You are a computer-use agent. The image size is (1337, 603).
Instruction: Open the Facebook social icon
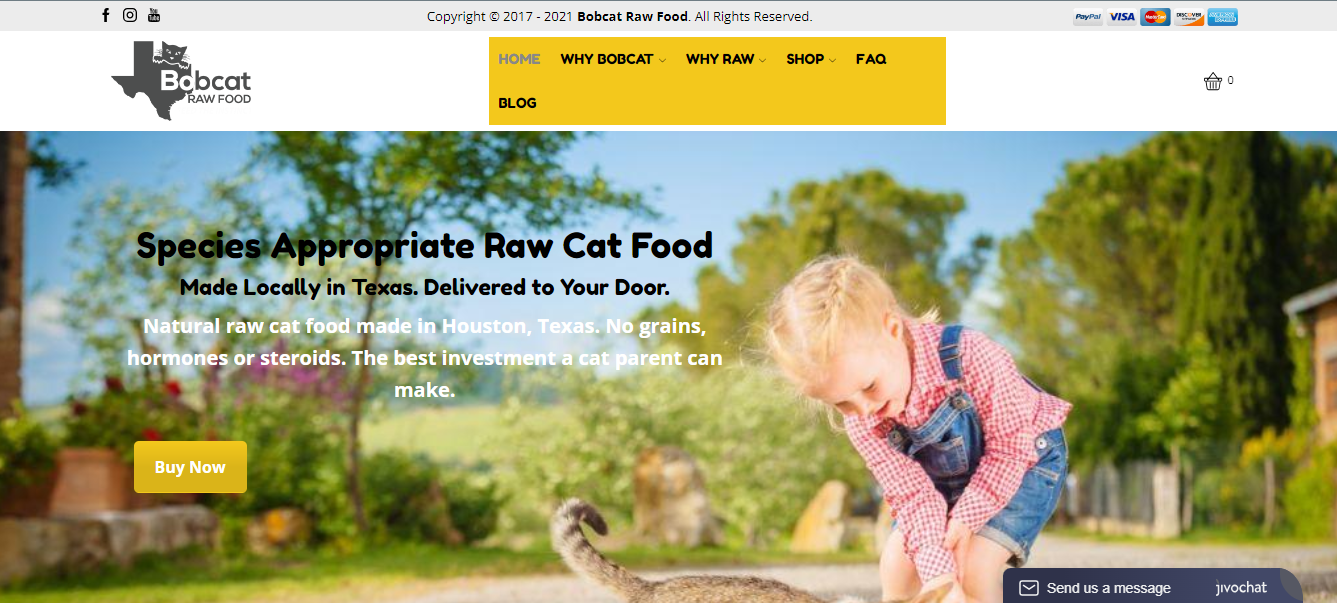(106, 15)
